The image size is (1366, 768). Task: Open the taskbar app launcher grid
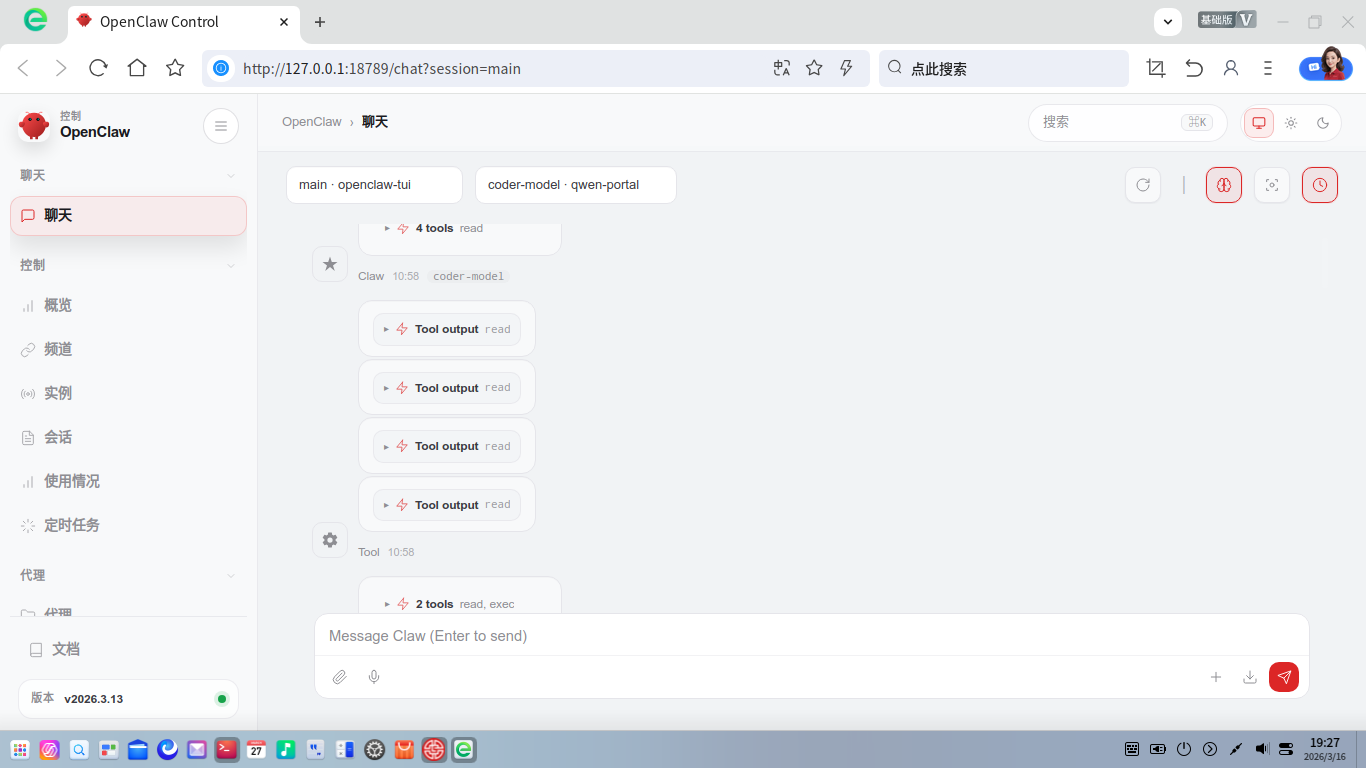pyautogui.click(x=20, y=749)
